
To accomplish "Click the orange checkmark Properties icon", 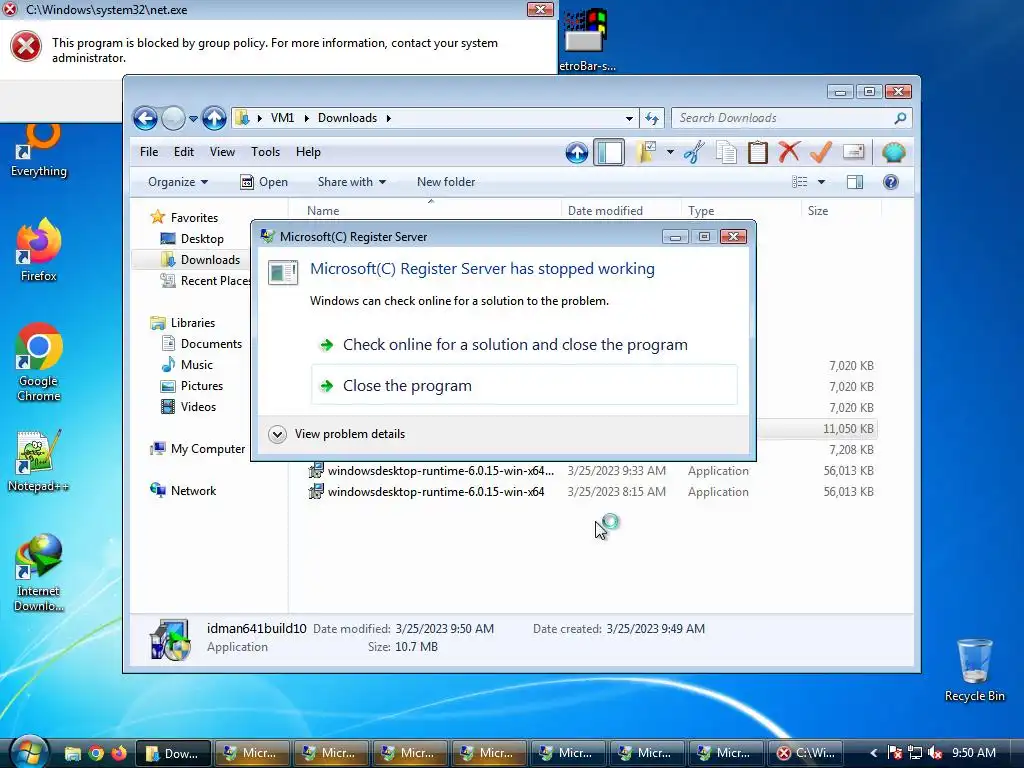I will (x=821, y=153).
